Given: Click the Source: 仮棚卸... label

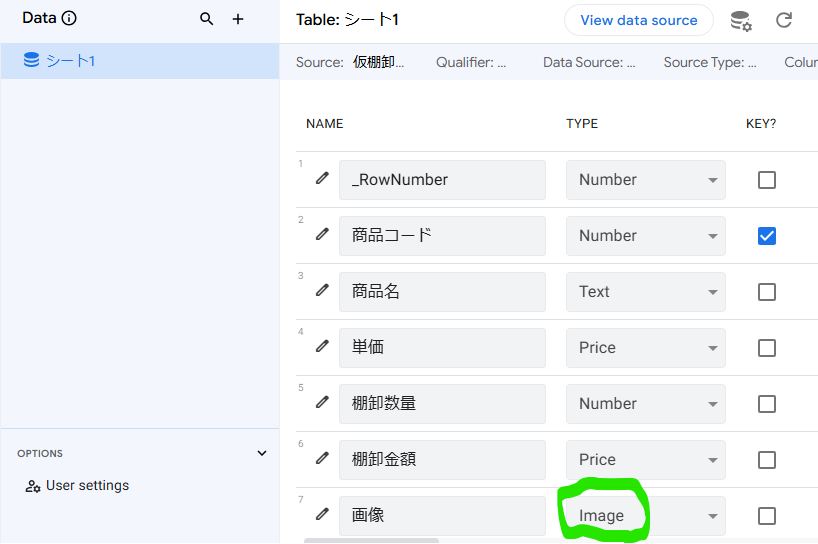Looking at the screenshot, I should pyautogui.click(x=350, y=62).
